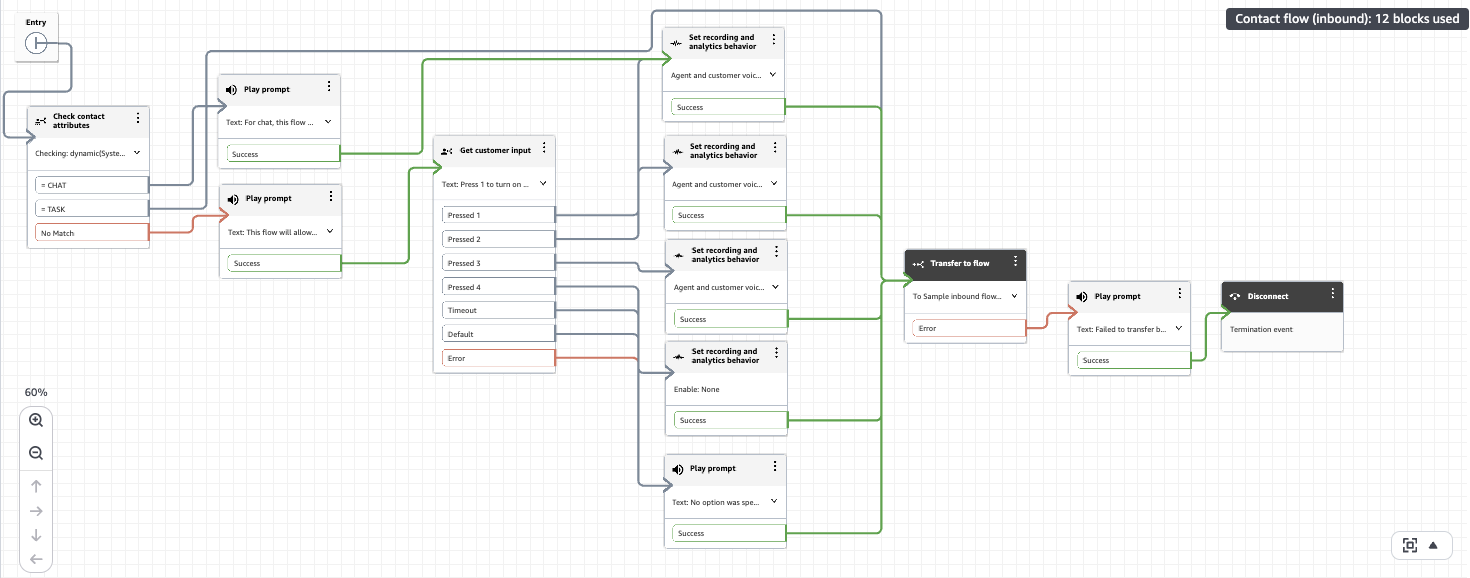Click the fit-to-screen canvas icon
The image size is (1470, 578).
click(x=1410, y=545)
